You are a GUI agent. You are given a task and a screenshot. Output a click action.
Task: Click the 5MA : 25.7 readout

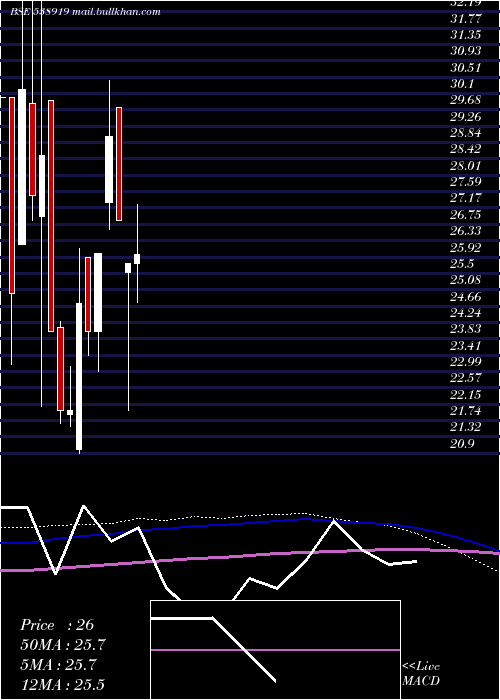[58, 665]
